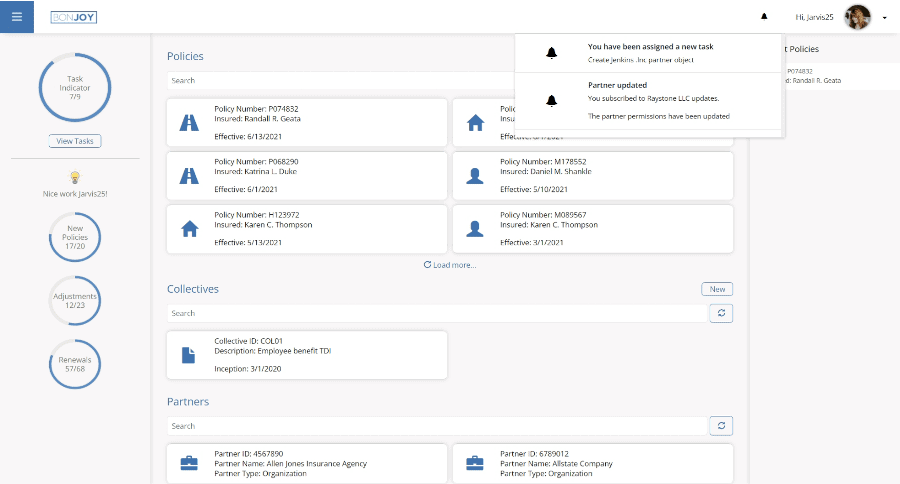Click the Collectives section heading
The width and height of the screenshot is (900, 484).
pyautogui.click(x=193, y=289)
